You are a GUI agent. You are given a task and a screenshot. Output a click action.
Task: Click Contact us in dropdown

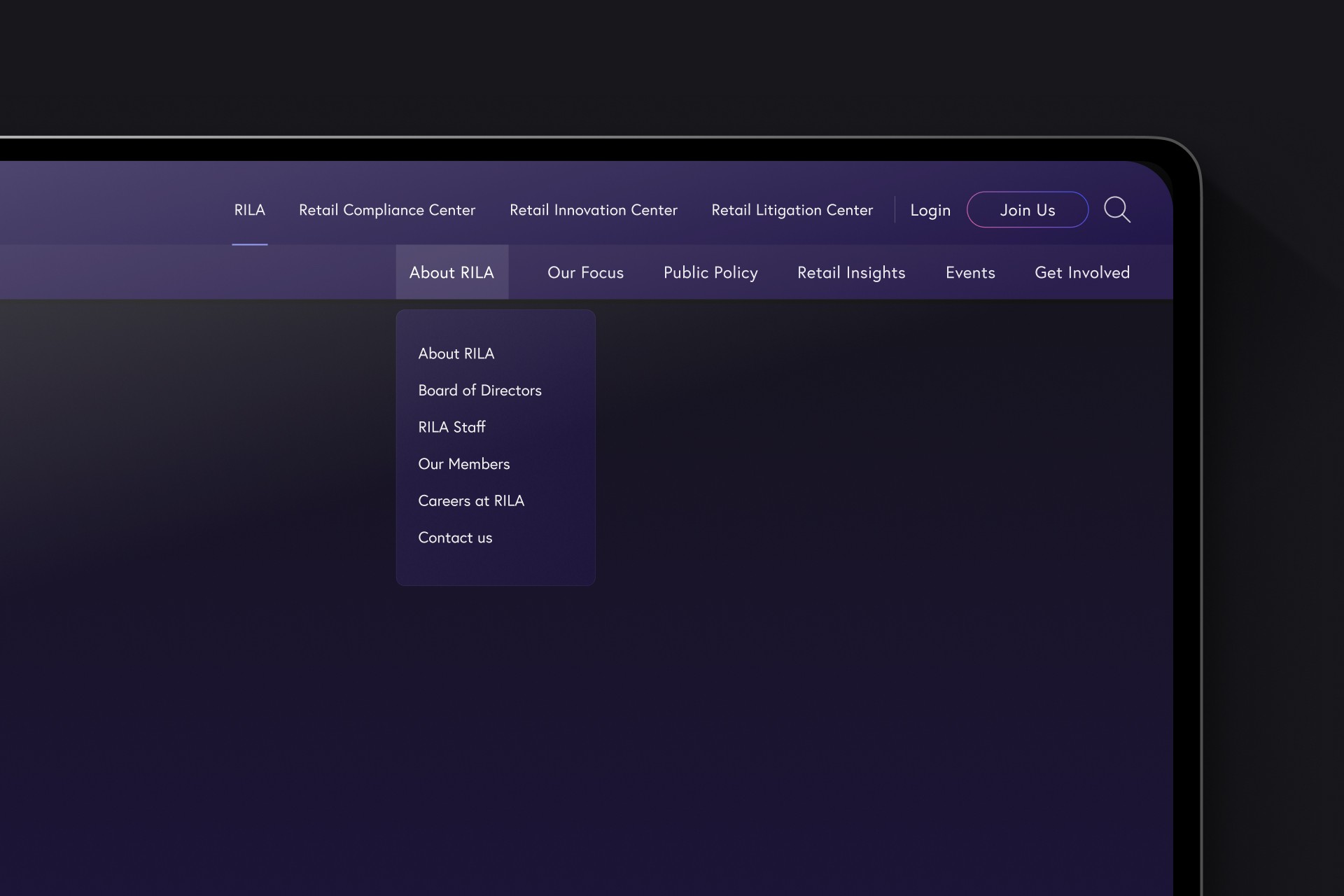(x=455, y=538)
